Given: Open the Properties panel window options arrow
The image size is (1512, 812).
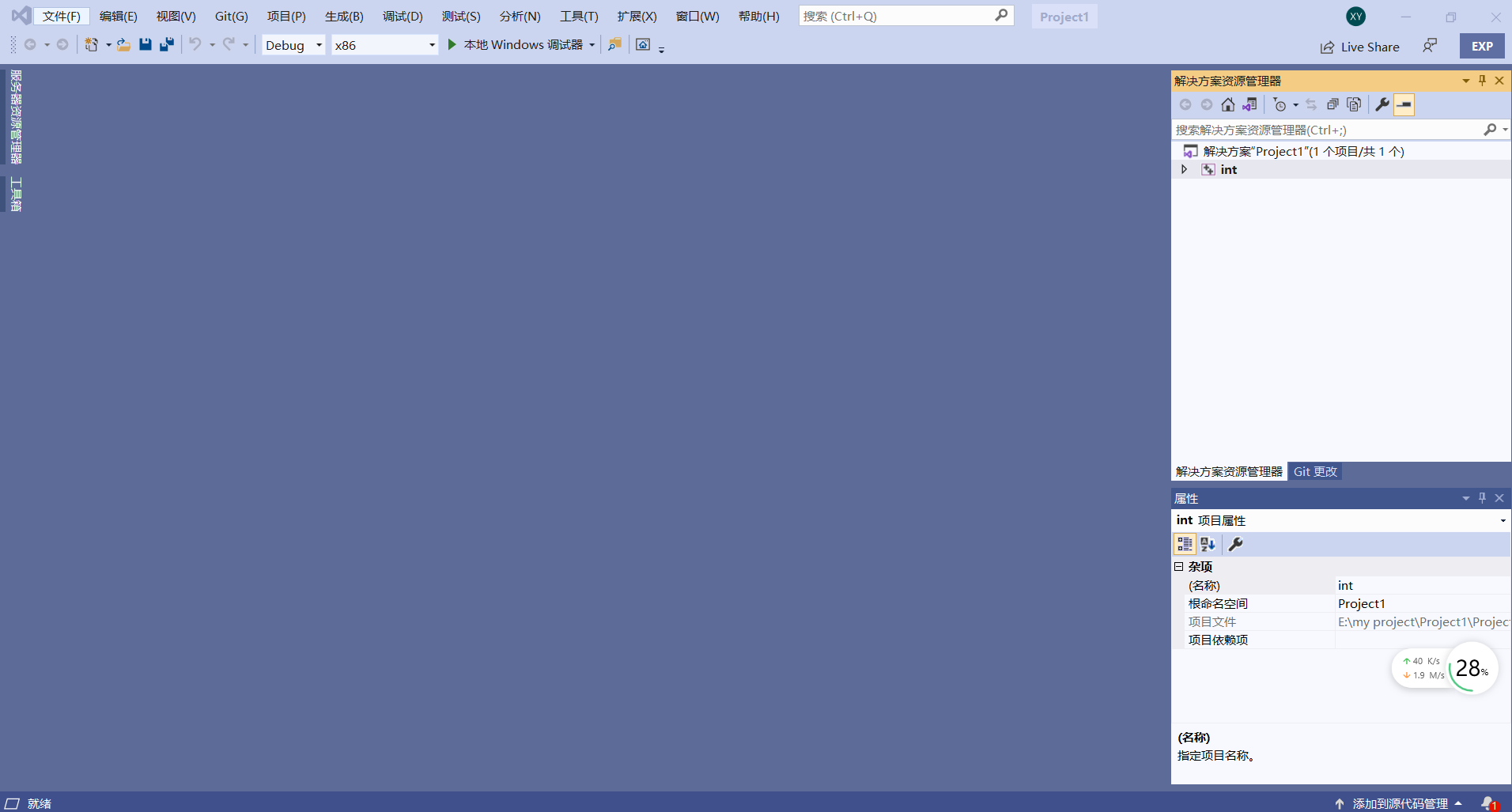Looking at the screenshot, I should [1466, 498].
